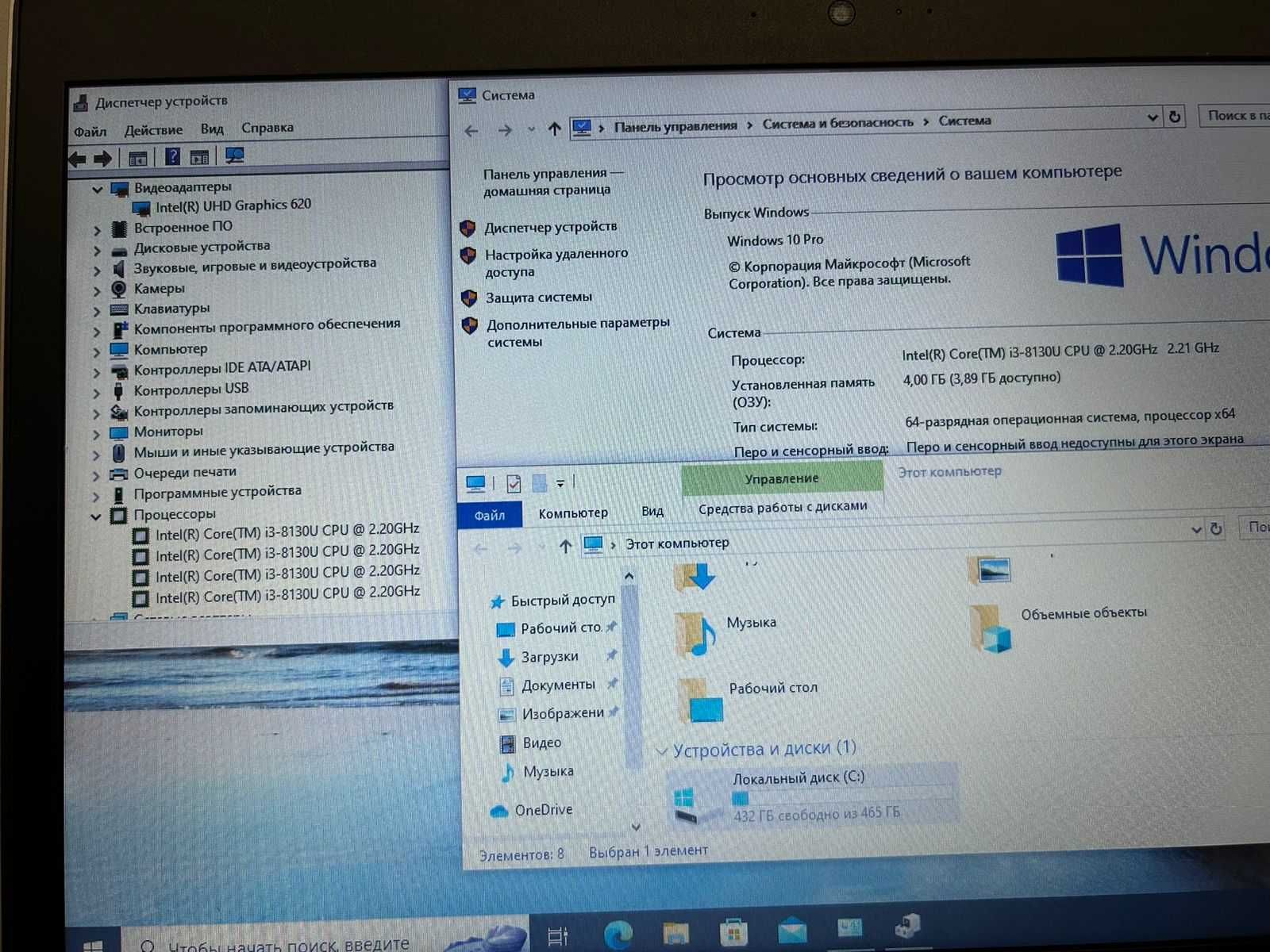The image size is (1270, 952).
Task: Click Back arrow in Система window
Action: (471, 131)
